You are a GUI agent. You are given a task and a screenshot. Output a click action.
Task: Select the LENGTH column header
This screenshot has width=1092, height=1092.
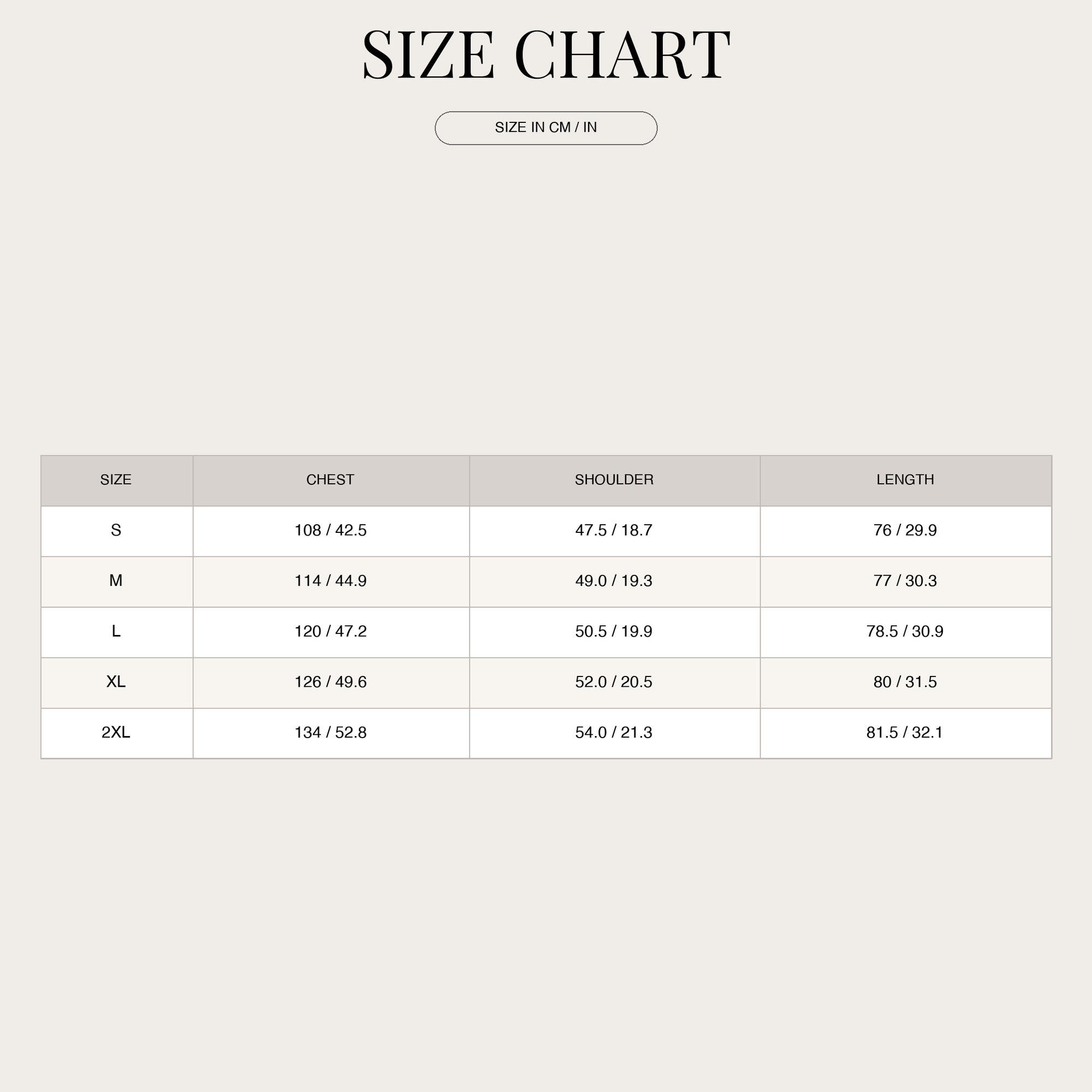905,480
